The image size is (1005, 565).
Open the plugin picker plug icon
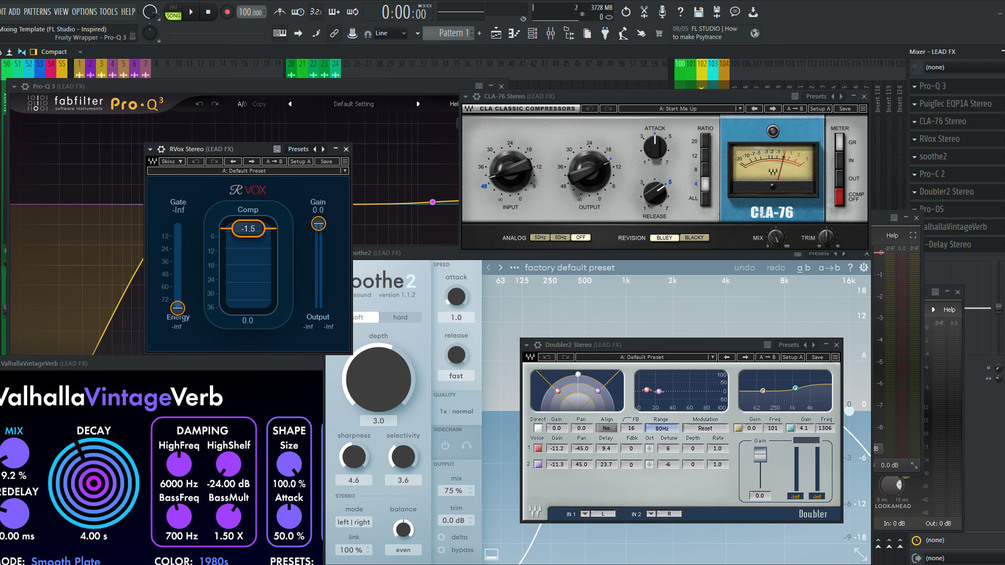pyautogui.click(x=604, y=33)
